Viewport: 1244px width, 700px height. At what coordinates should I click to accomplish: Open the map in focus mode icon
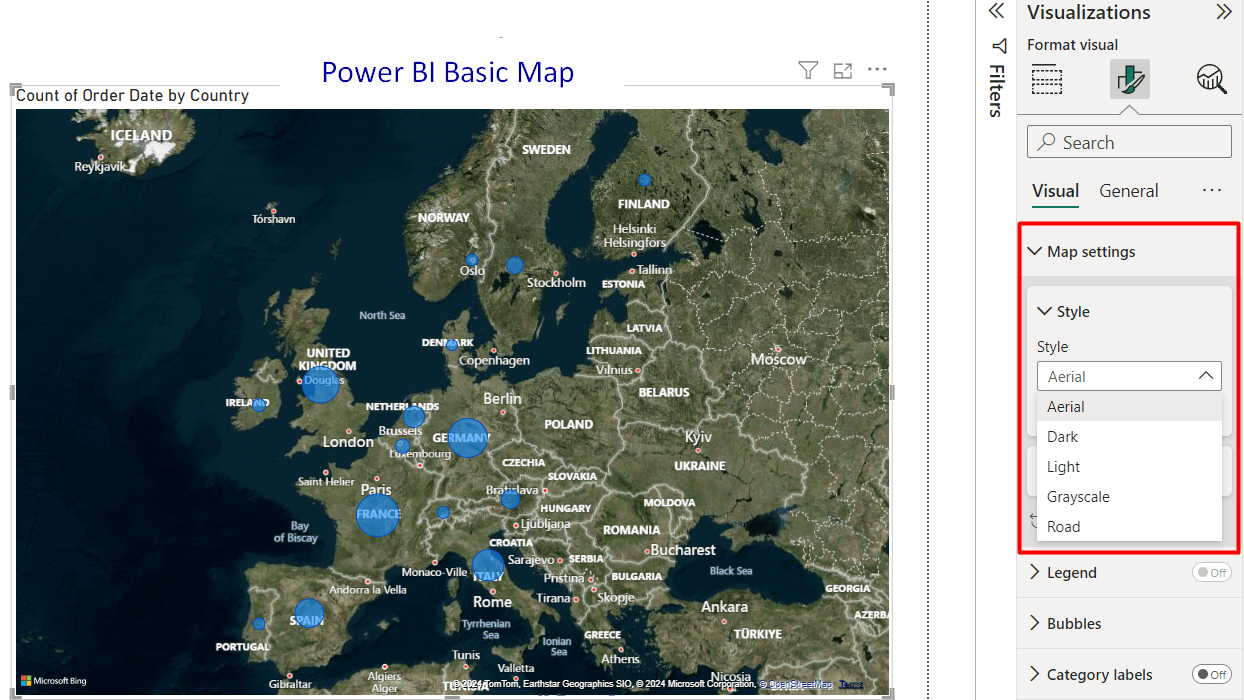[843, 70]
